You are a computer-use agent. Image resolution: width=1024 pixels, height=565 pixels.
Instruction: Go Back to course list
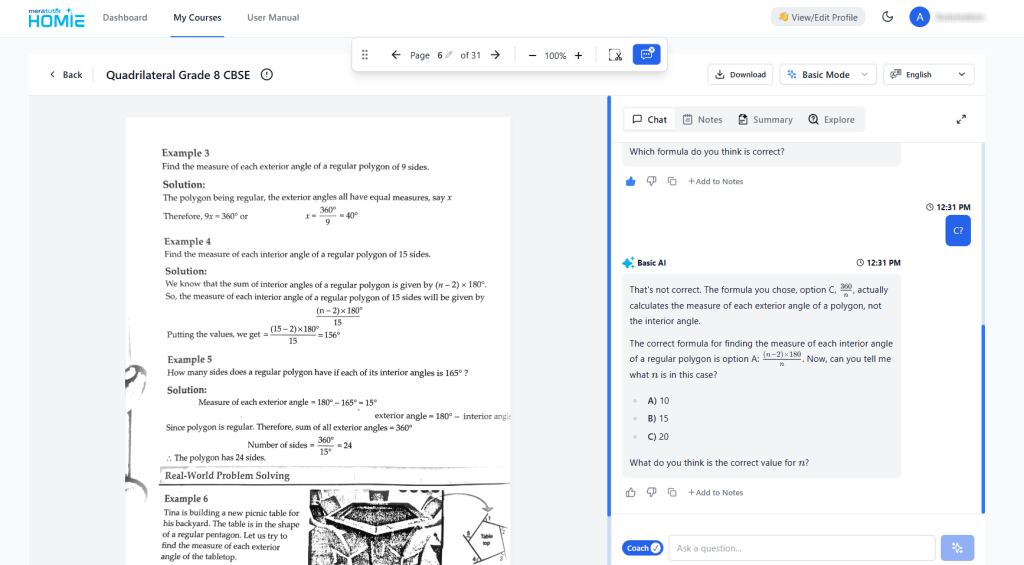66,74
